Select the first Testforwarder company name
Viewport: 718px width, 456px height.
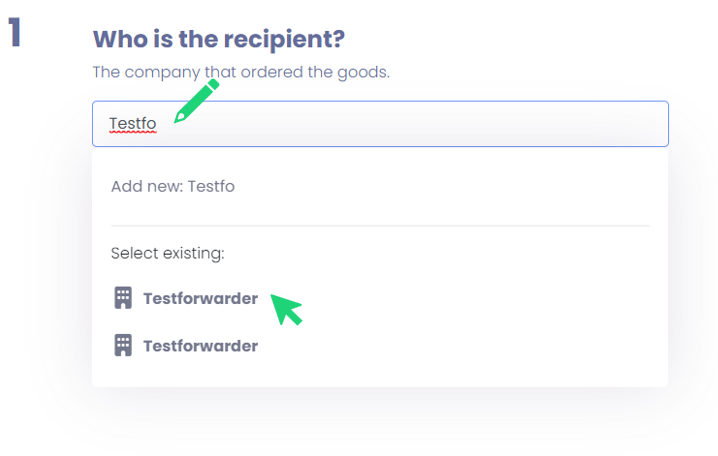[200, 298]
